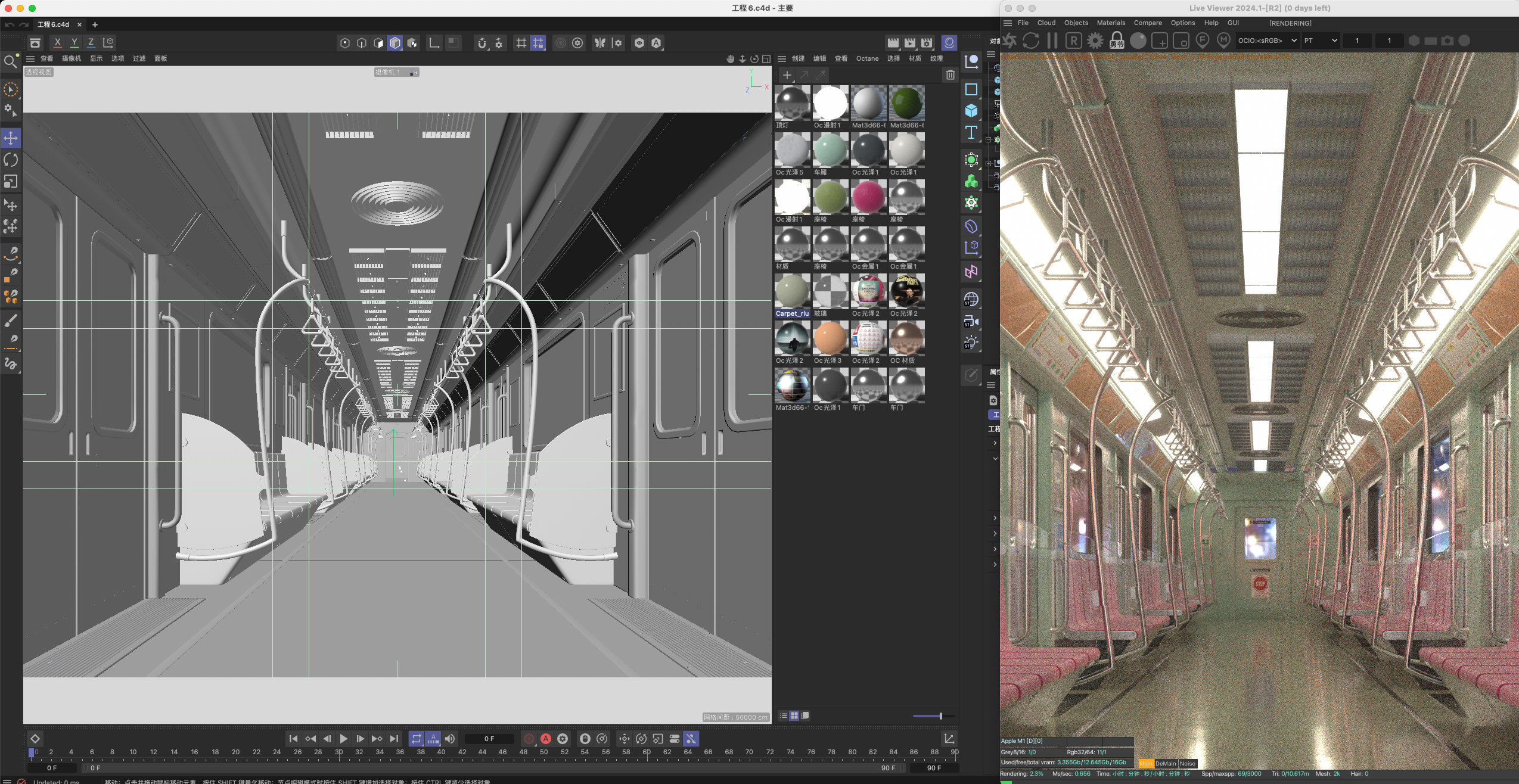This screenshot has height=784, width=1519.
Task: Toggle the Octane render lock padlock icon
Action: 1116,41
